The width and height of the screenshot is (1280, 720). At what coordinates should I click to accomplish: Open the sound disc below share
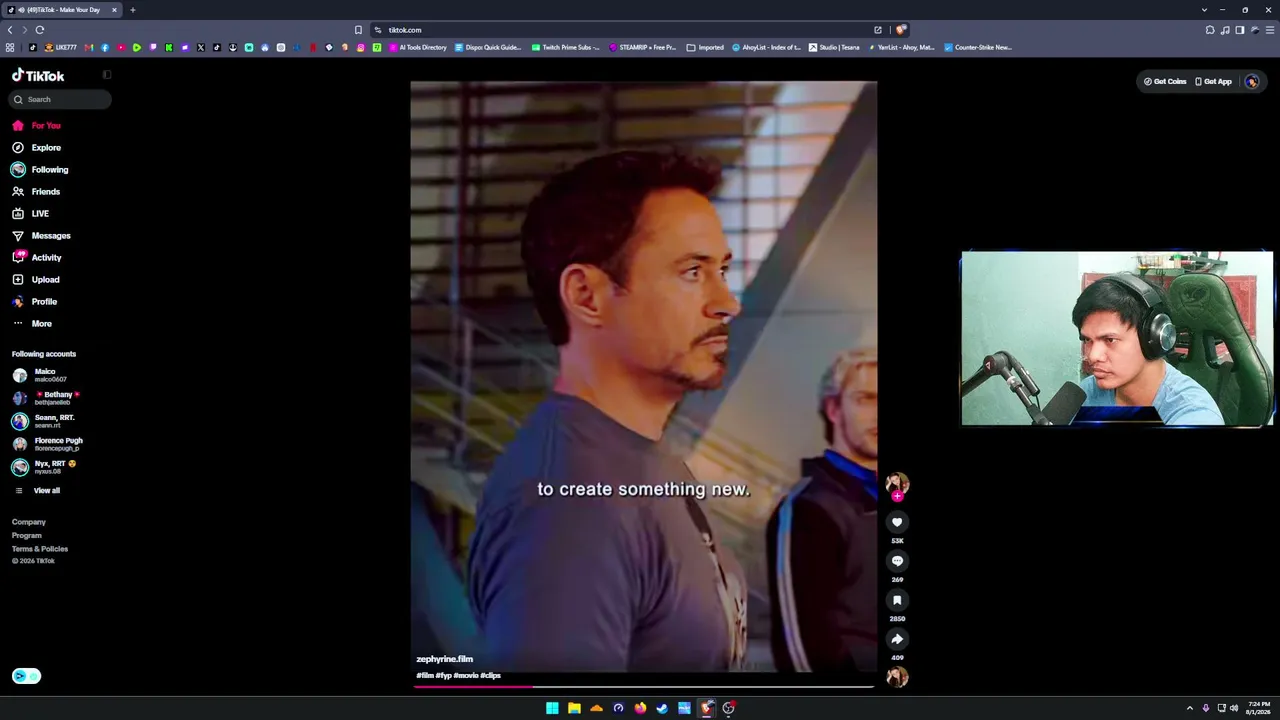pyautogui.click(x=897, y=677)
